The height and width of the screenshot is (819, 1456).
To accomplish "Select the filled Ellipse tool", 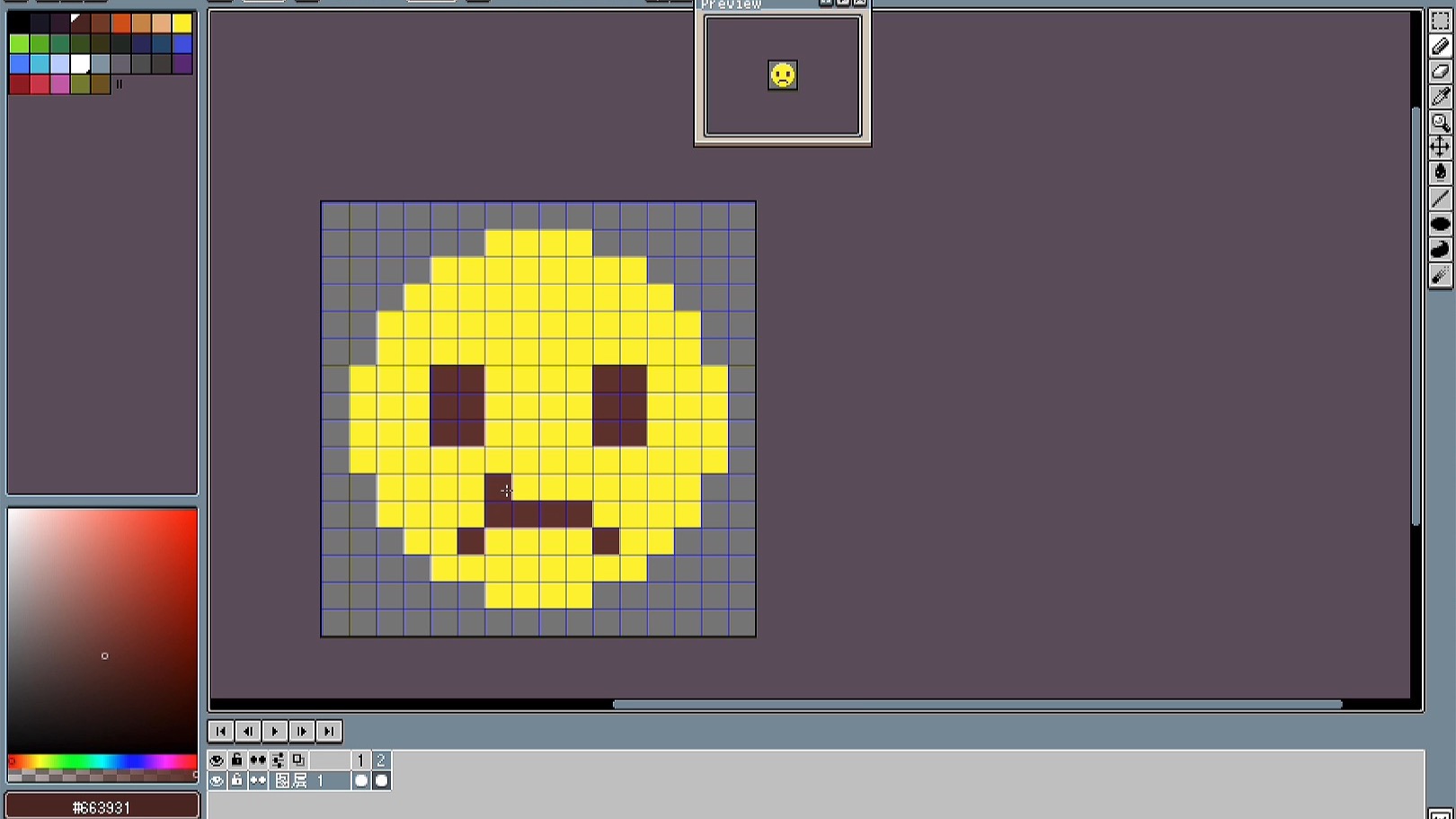I will pos(1442,223).
